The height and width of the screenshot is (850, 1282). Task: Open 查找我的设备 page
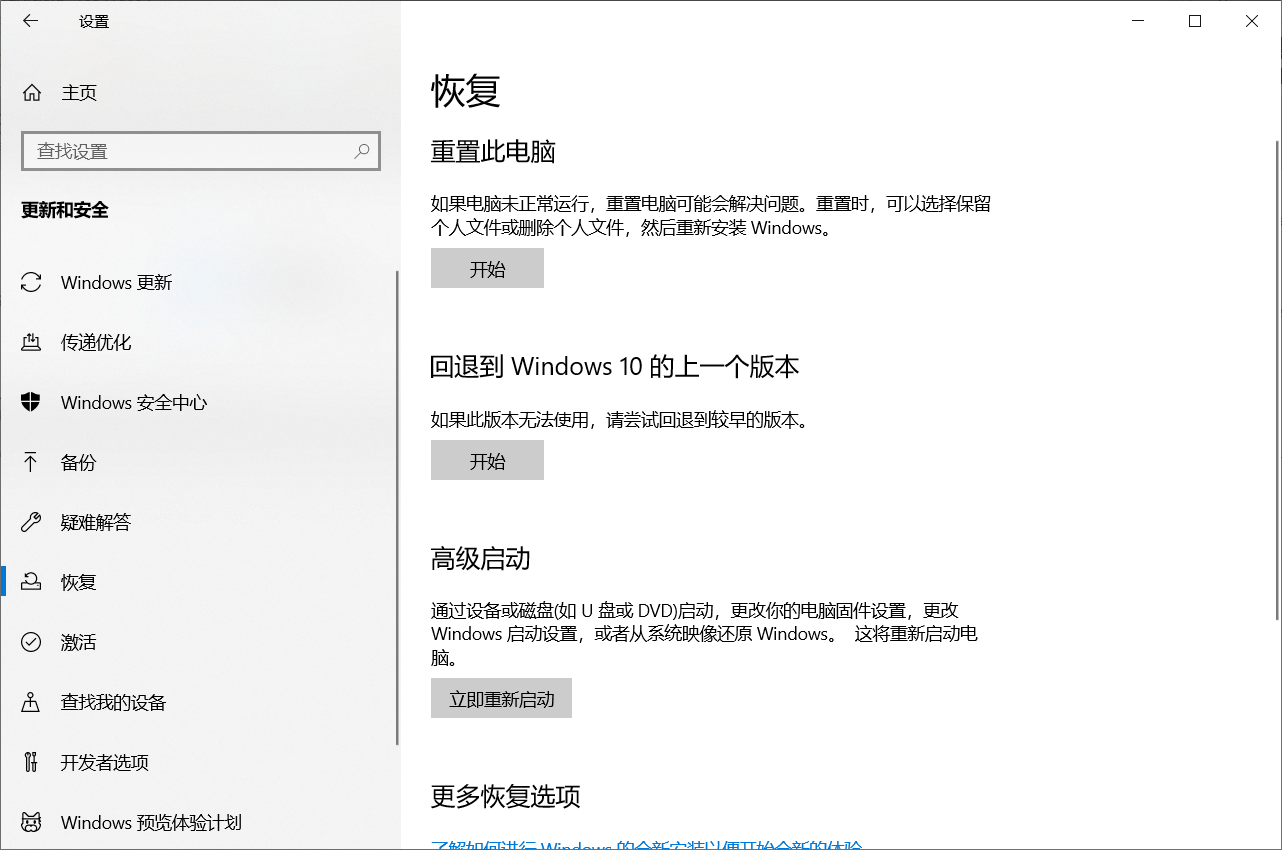(198, 703)
